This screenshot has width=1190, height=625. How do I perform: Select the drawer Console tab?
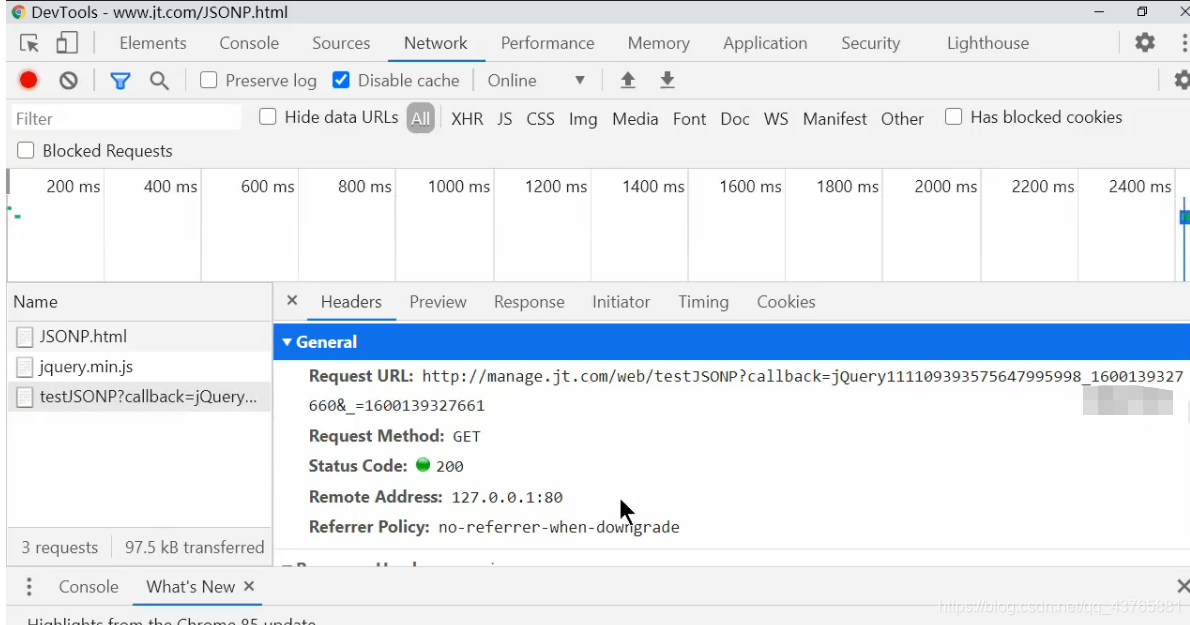89,586
